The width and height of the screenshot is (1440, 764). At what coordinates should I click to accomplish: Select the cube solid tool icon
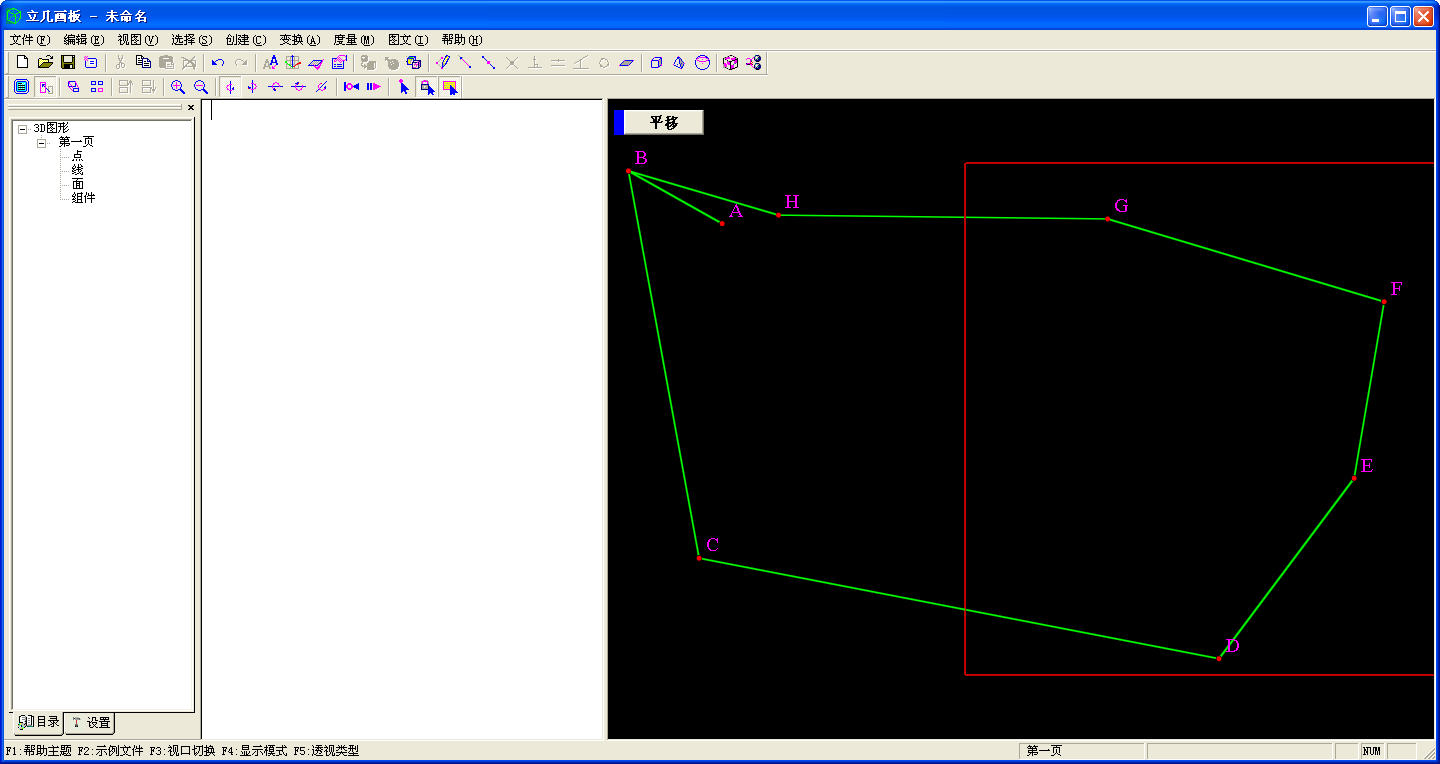tap(656, 62)
